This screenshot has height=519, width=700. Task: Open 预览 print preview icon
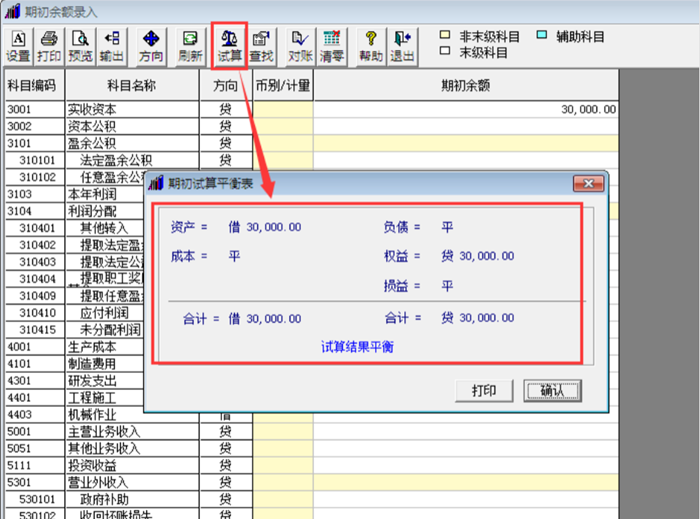80,46
